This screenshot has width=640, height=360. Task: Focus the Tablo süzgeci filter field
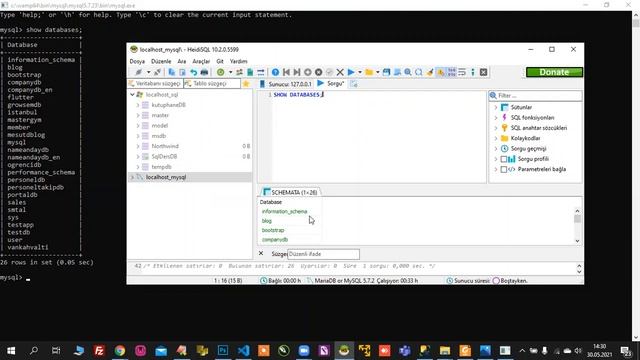point(212,83)
